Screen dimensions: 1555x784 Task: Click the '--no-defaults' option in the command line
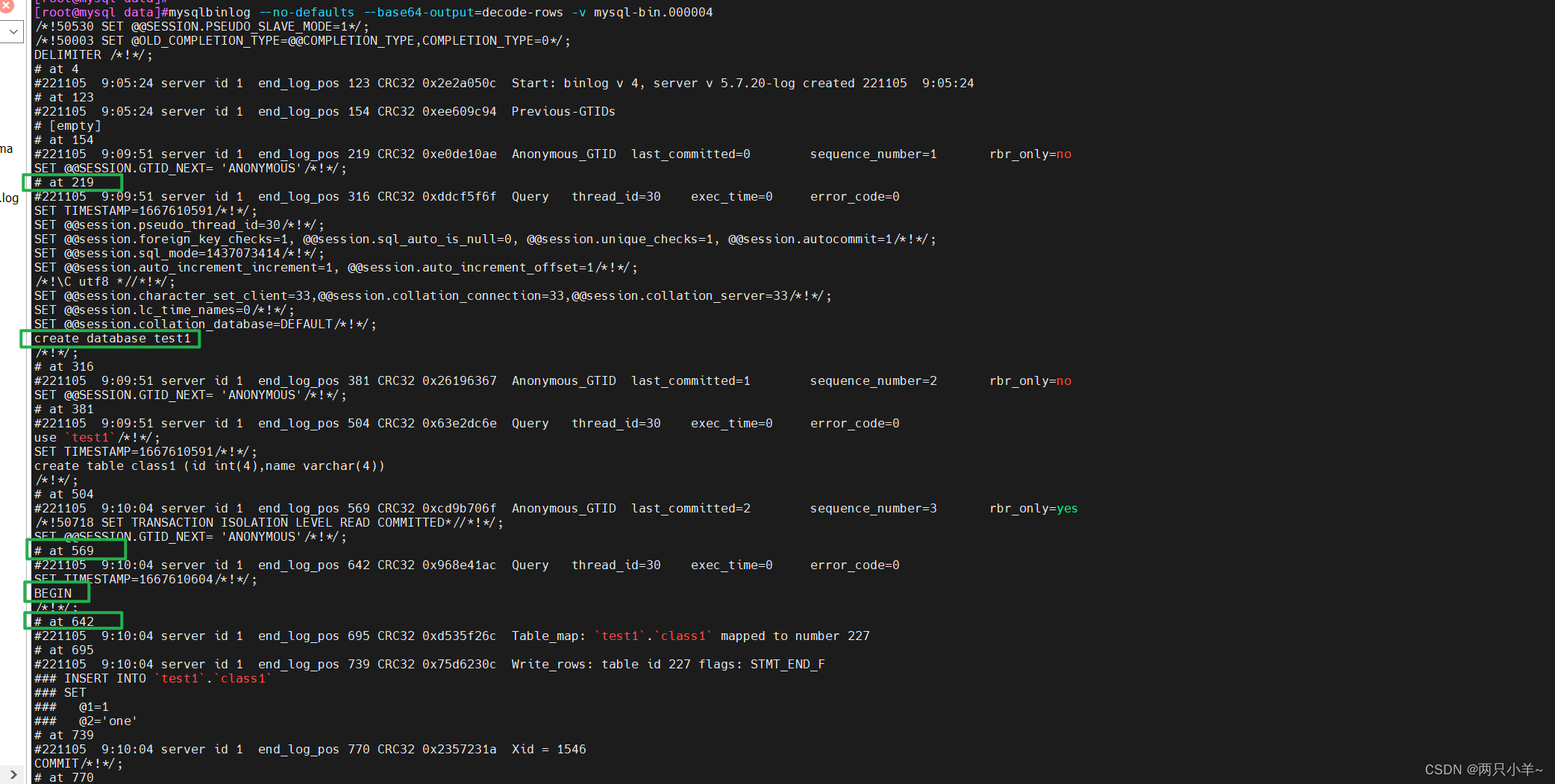[307, 13]
